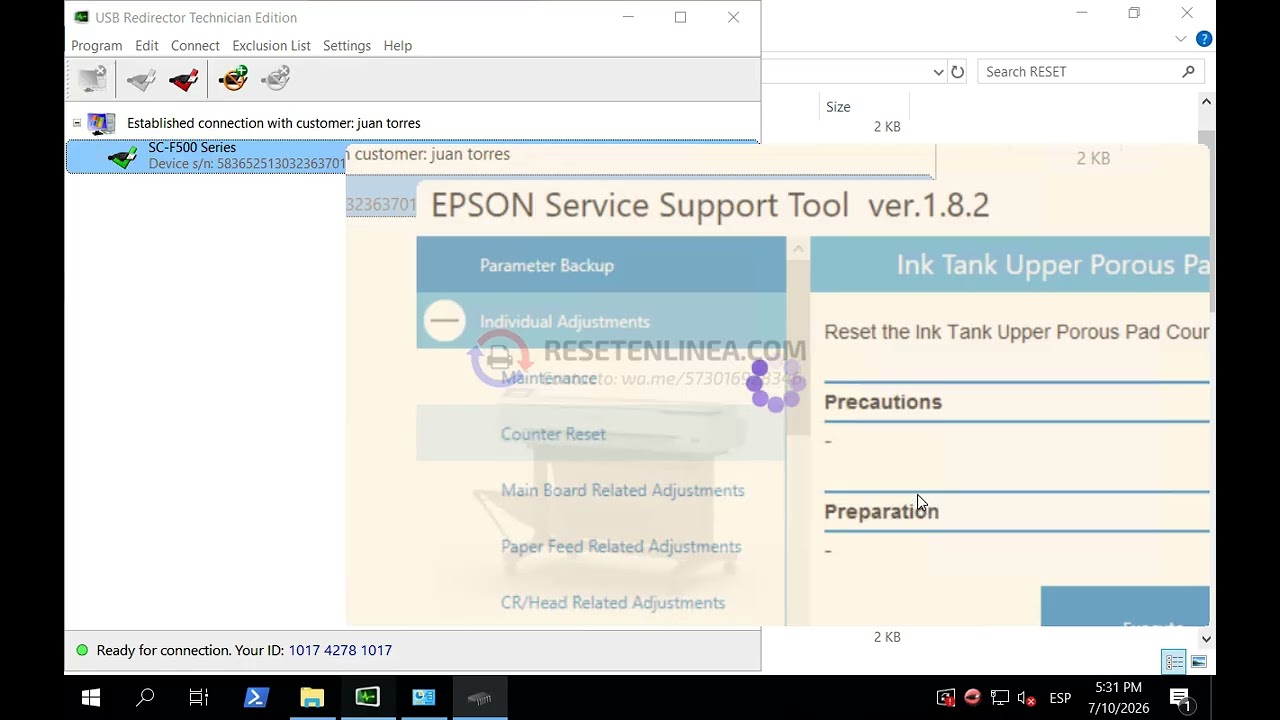Open the Connect menu
The image size is (1280, 720).
(195, 46)
